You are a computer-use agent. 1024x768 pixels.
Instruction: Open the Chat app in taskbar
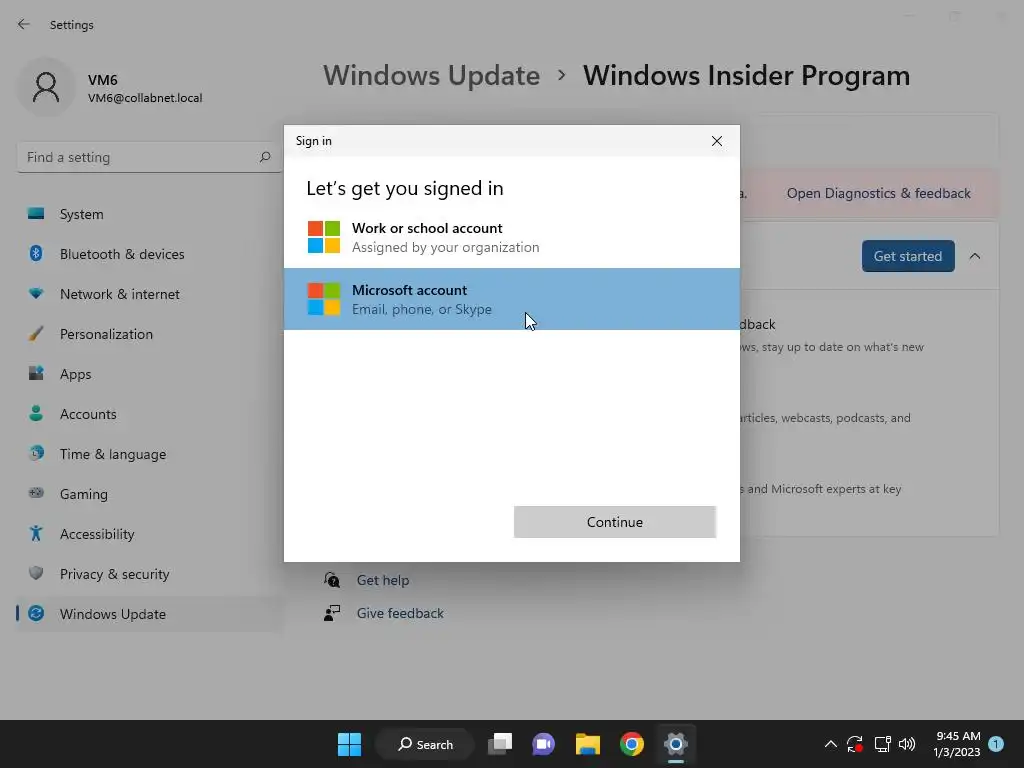click(543, 744)
